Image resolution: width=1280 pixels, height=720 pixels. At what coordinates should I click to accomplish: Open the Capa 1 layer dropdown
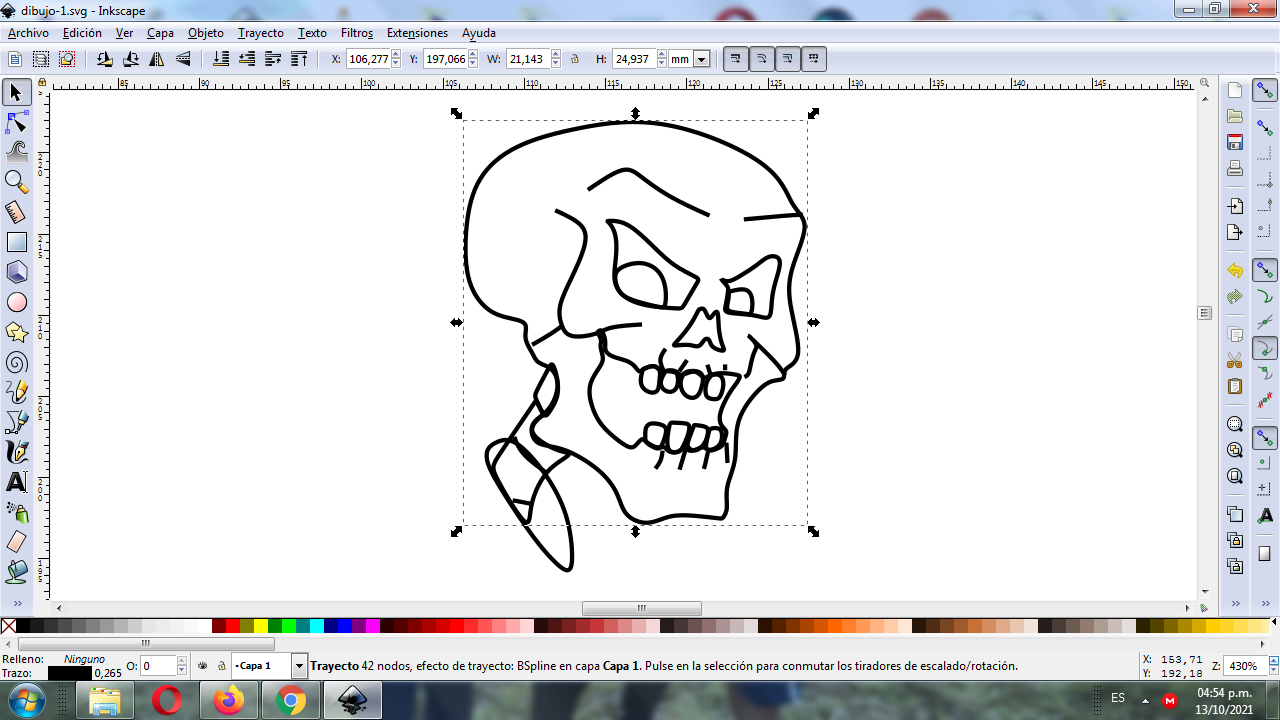coord(299,666)
